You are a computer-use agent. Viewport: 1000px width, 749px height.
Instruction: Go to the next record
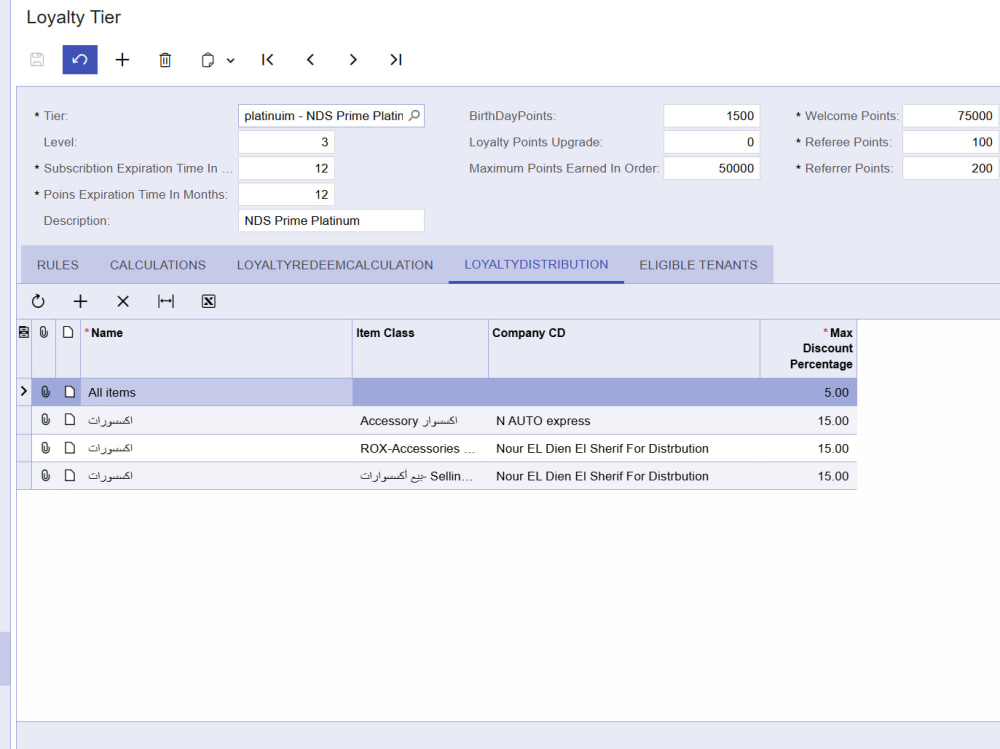point(353,60)
